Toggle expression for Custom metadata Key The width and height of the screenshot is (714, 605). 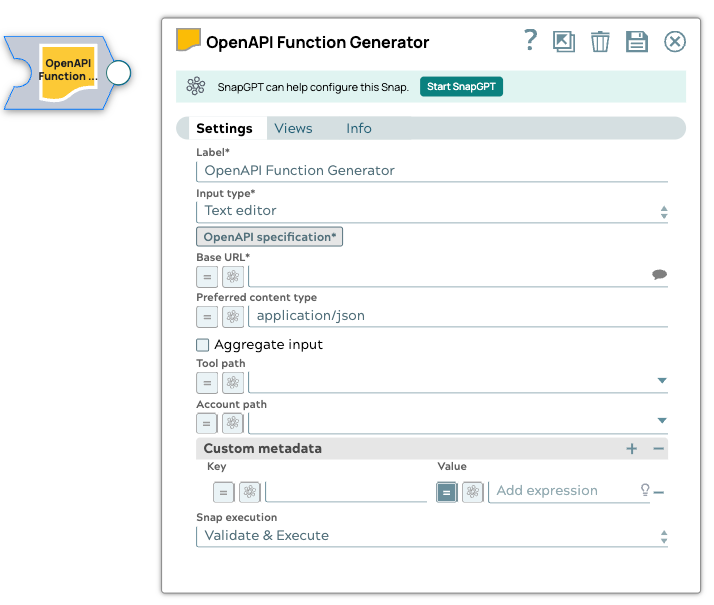224,492
